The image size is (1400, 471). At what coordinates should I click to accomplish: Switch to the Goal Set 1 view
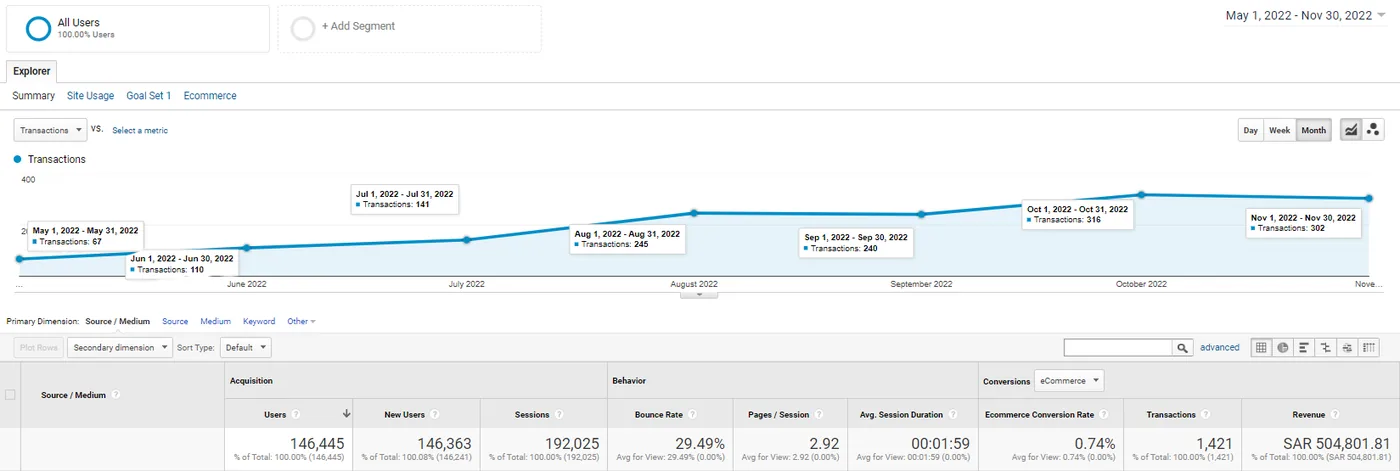149,96
